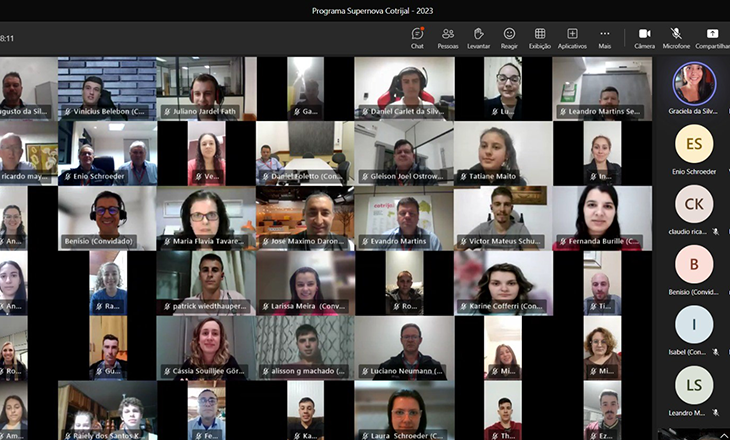Click muted mic icon on Karine Cofferri tile
Image resolution: width=730 pixels, height=440 pixels.
464,306
